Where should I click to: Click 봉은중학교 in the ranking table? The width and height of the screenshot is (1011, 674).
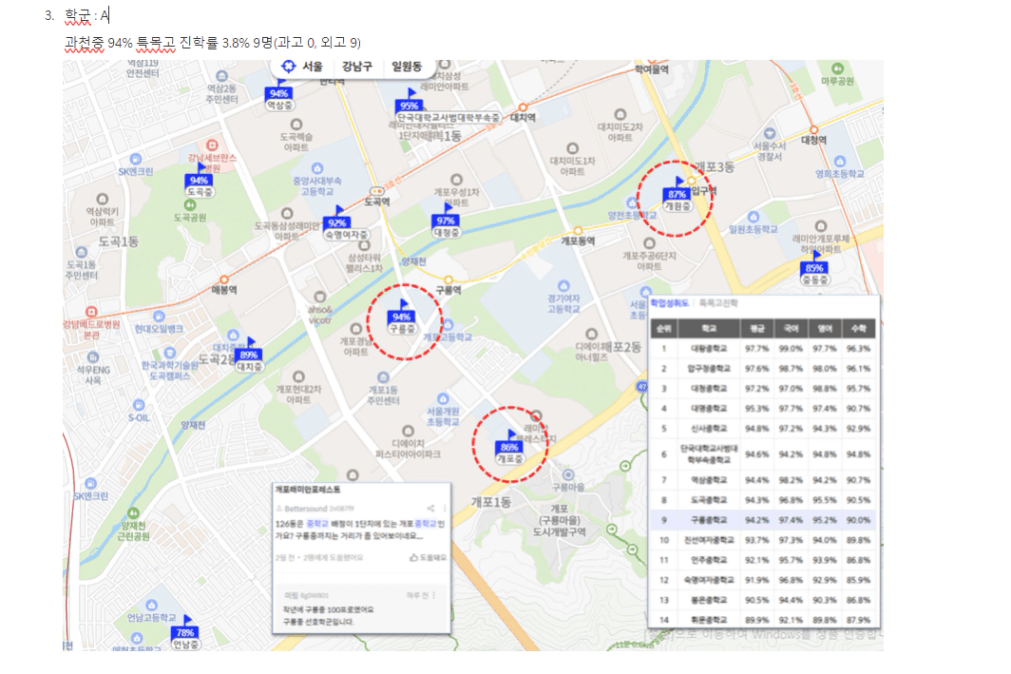tap(709, 600)
